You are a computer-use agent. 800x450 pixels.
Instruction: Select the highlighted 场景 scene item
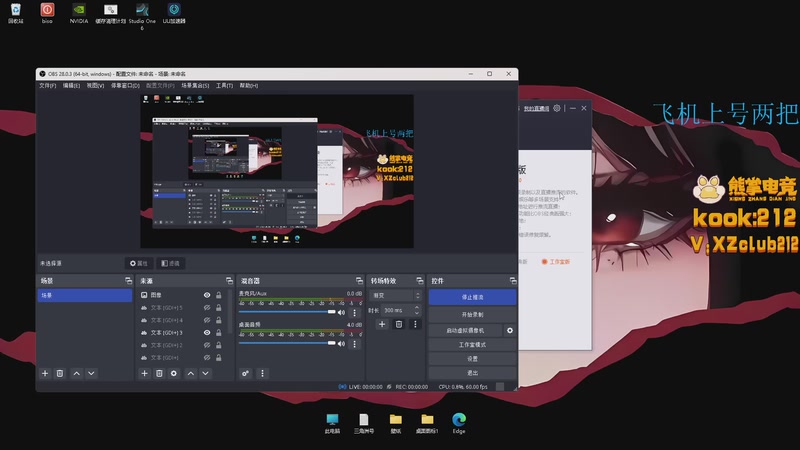pos(85,295)
